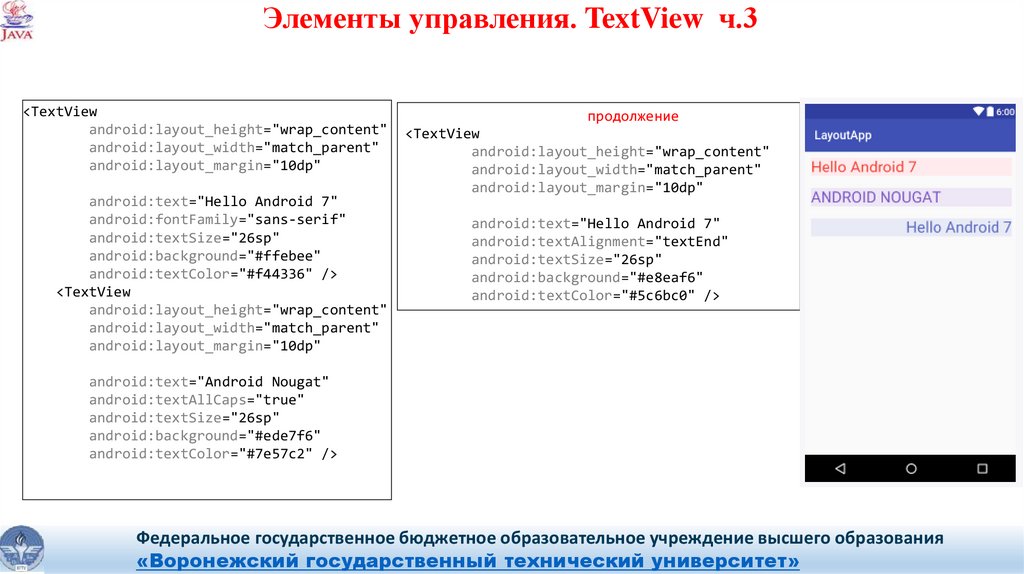Click the android:textColor="#f44336" line
Image resolution: width=1024 pixels, height=574 pixels.
click(213, 274)
